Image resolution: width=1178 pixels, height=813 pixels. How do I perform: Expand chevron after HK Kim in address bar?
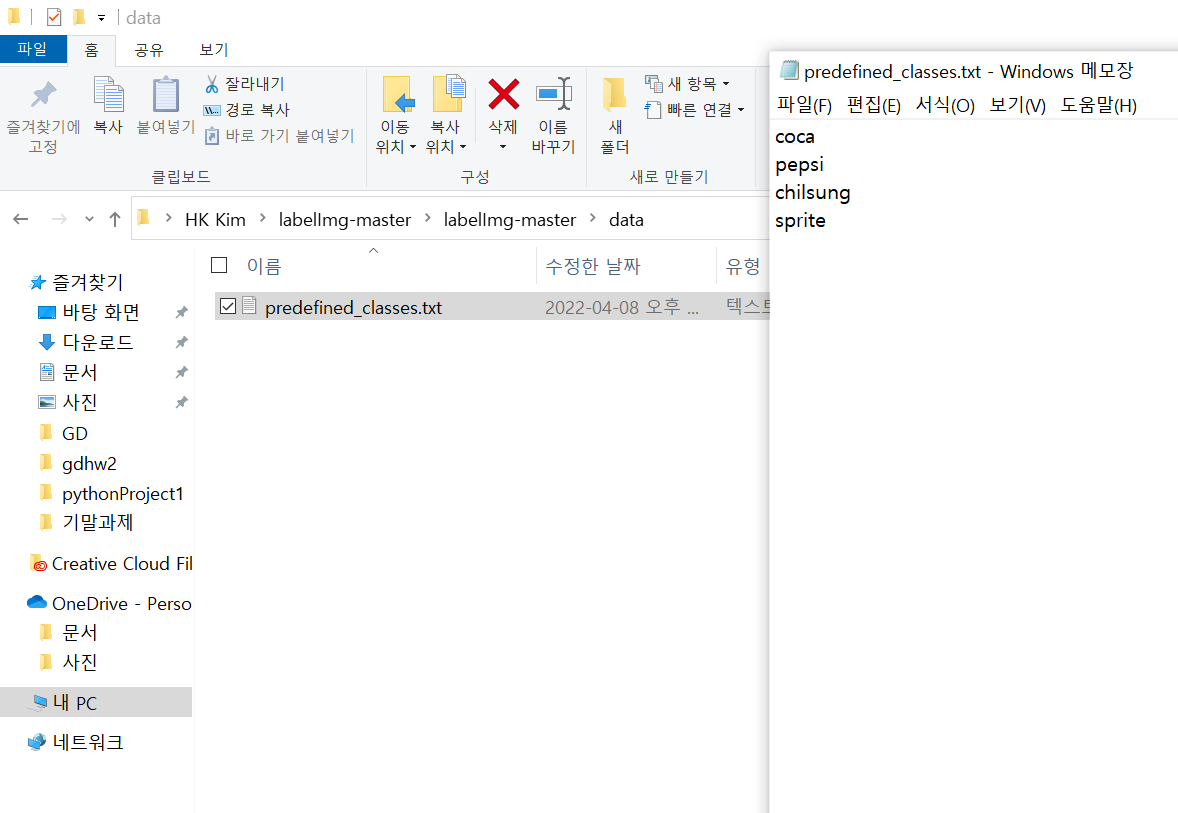262,218
